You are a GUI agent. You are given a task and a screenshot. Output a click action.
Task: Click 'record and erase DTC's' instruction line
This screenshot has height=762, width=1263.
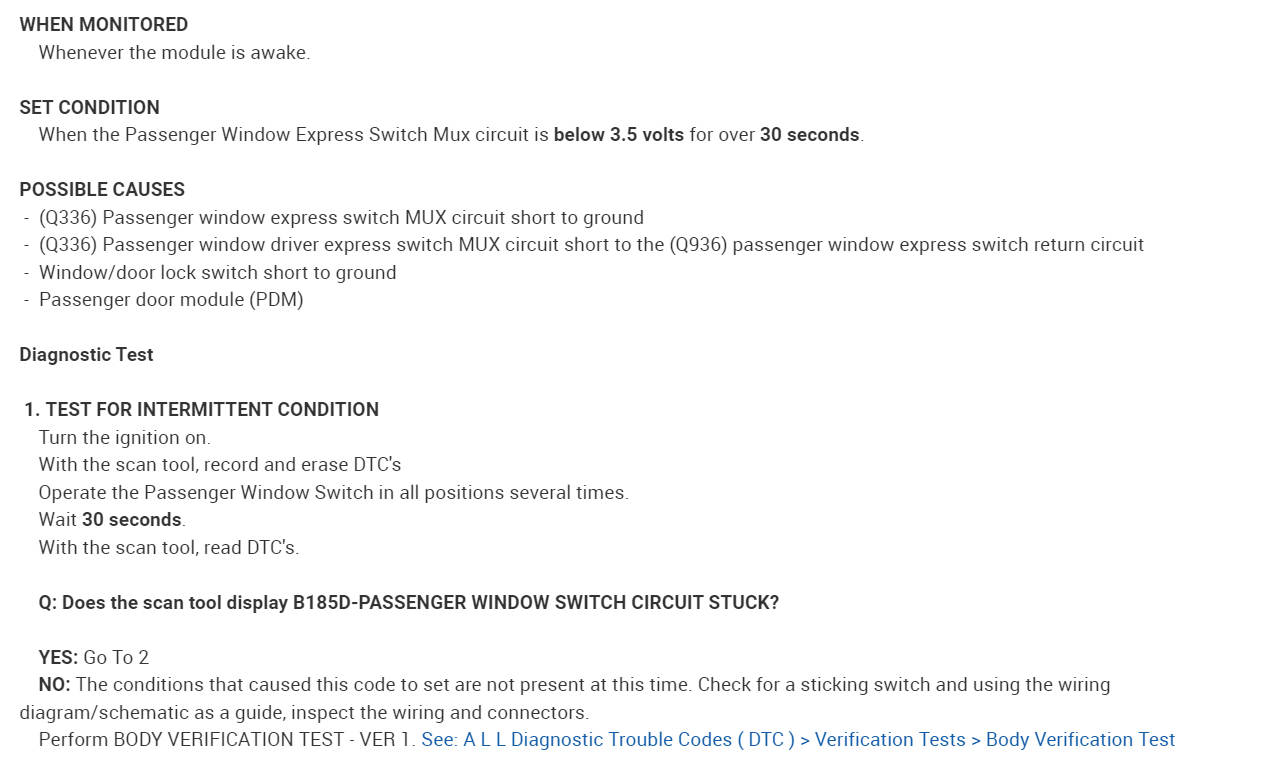pos(219,465)
